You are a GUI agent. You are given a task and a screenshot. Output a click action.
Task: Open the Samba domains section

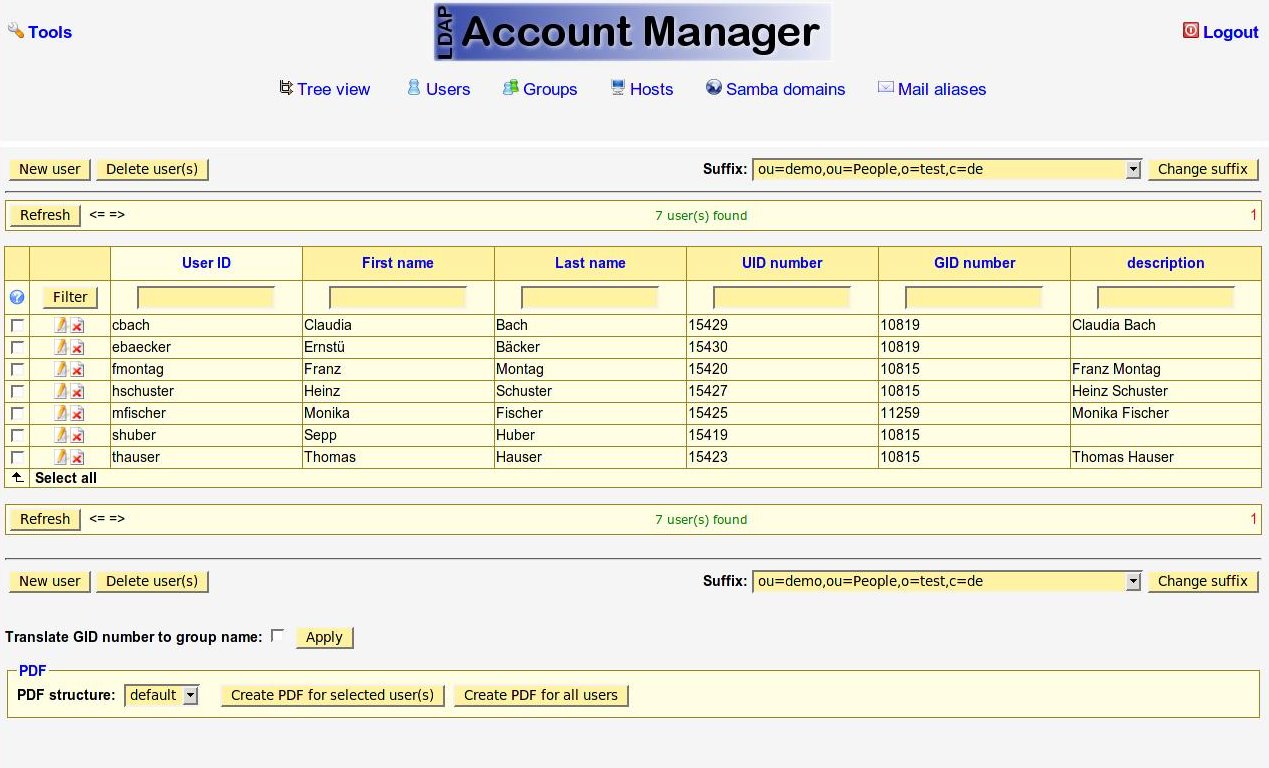784,89
